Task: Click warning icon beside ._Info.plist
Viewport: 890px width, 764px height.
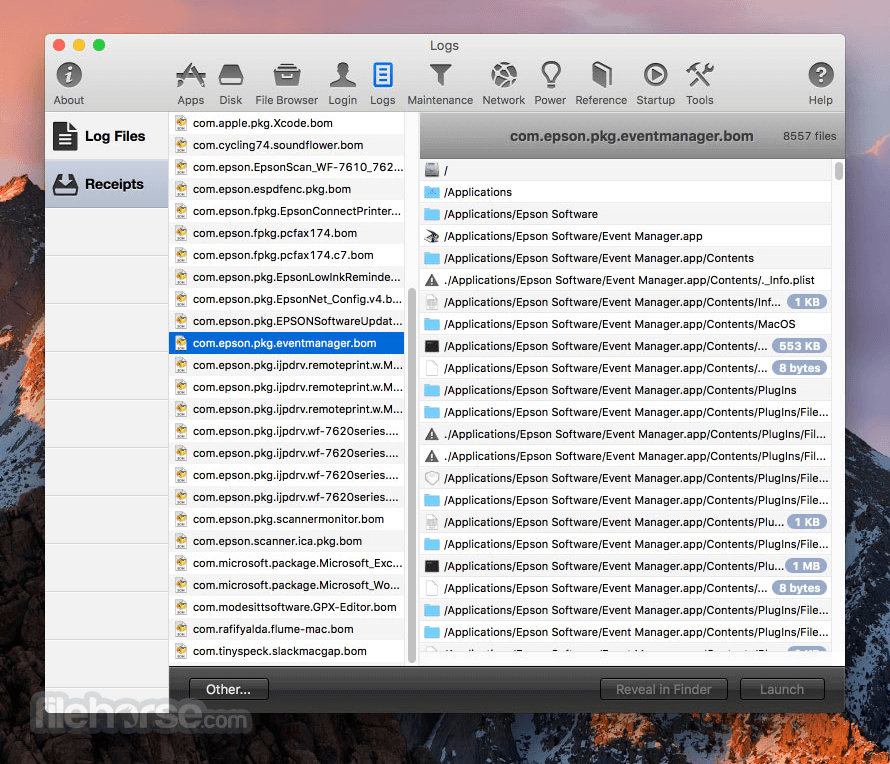Action: (x=432, y=280)
